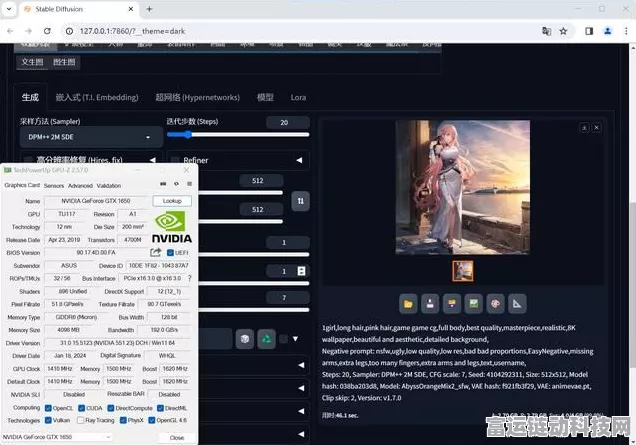
Task: Open the Validation tab in GPU-Z
Action: (109, 185)
